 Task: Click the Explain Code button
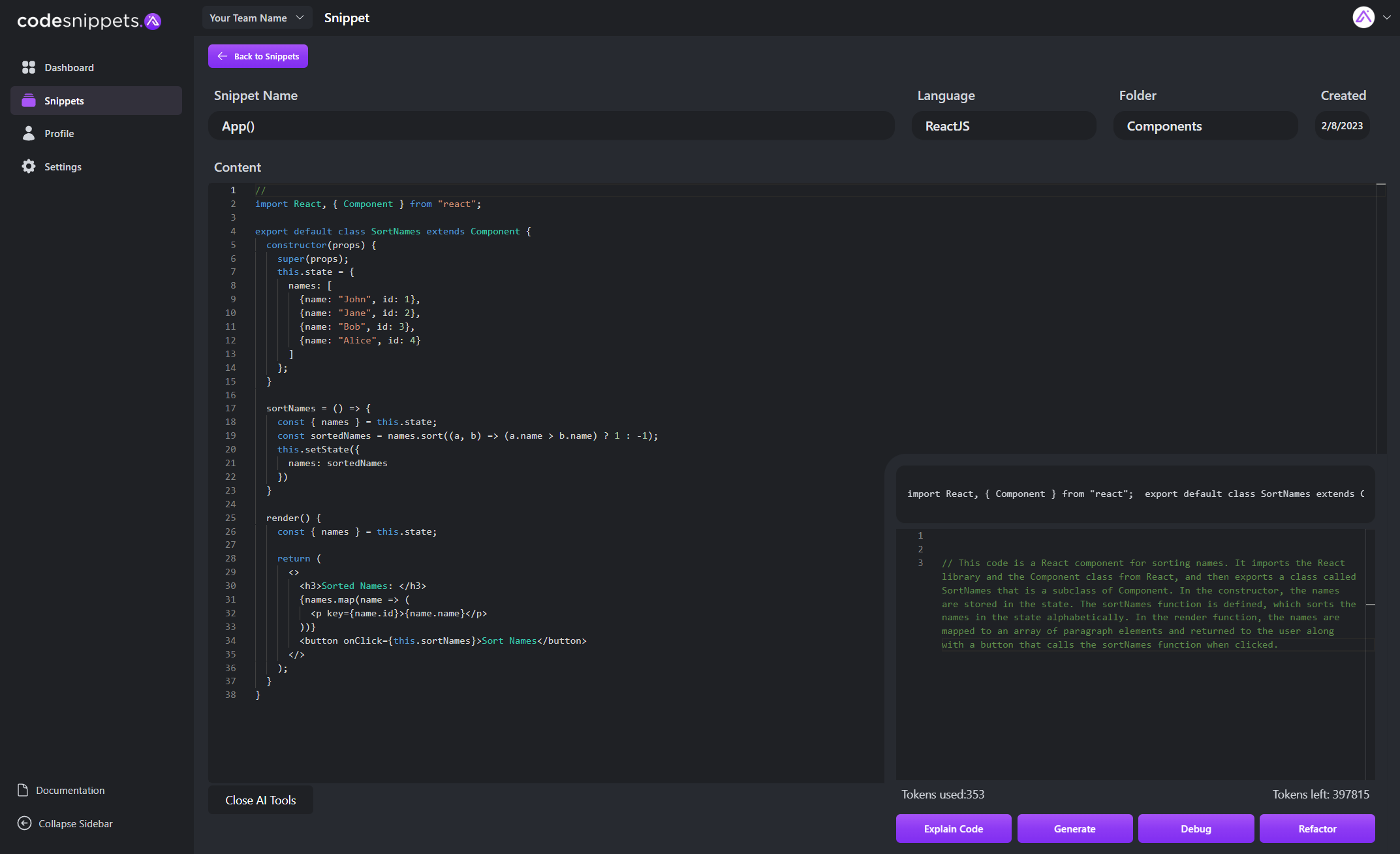click(x=954, y=829)
